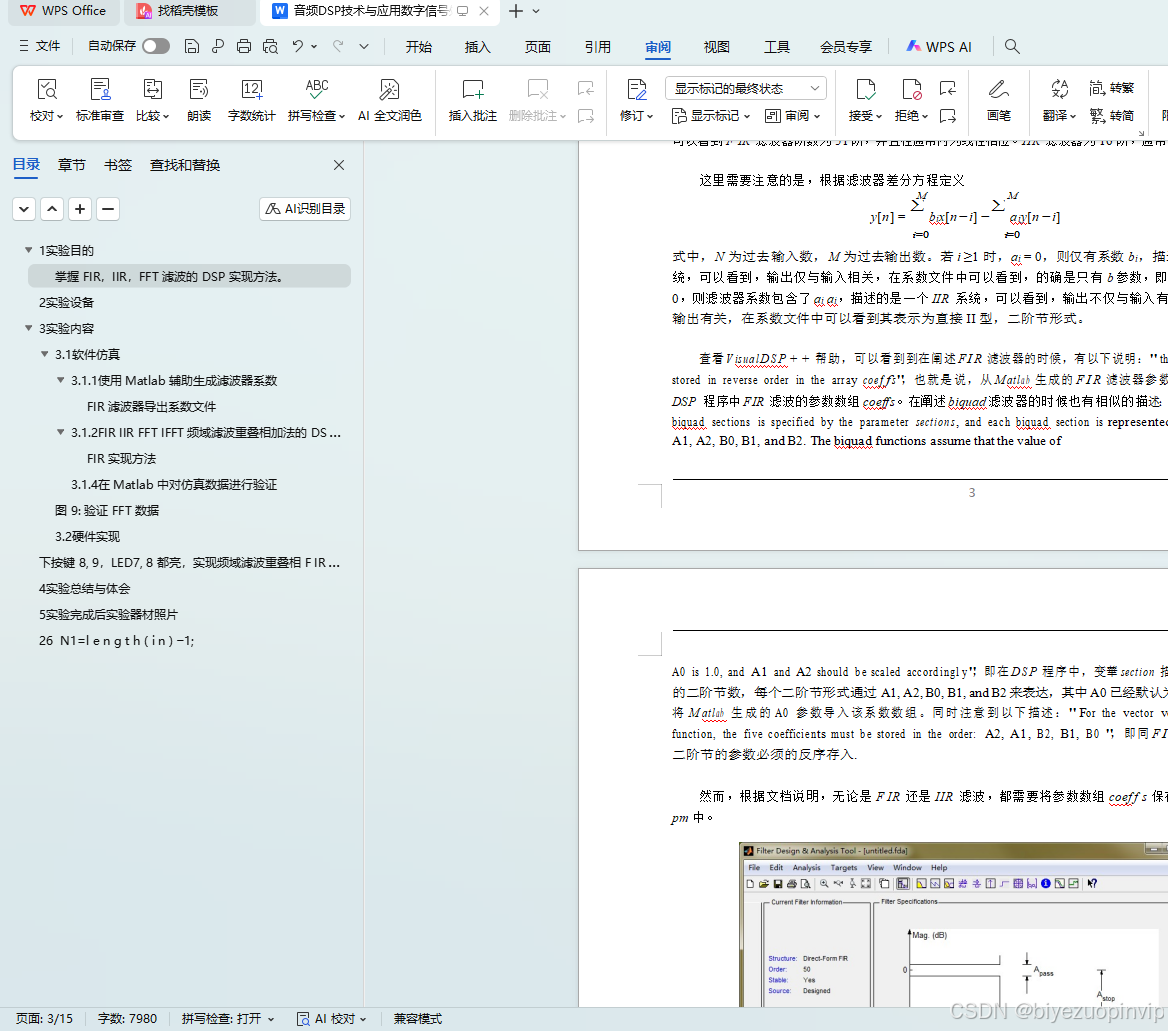Image resolution: width=1168 pixels, height=1031 pixels.
Task: Click the AI识别目录 button
Action: 305,209
